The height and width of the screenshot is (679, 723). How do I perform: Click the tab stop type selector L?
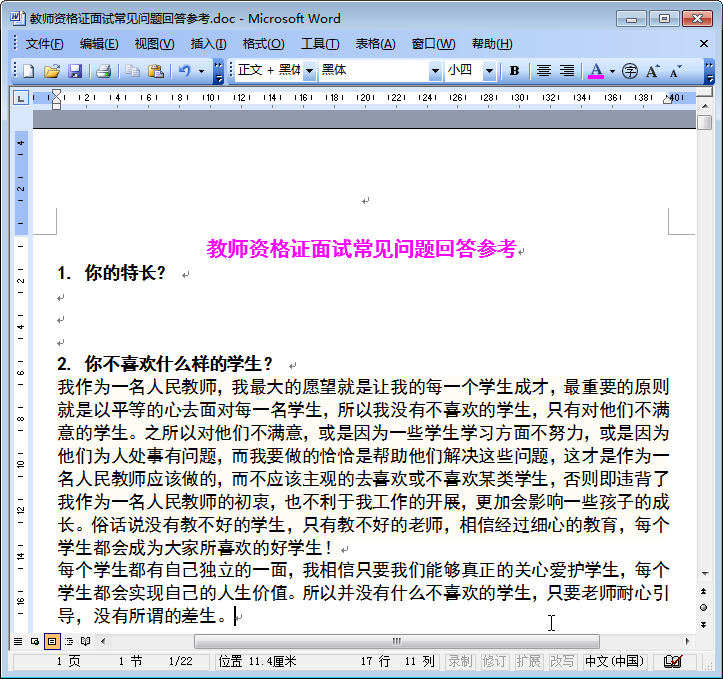click(x=21, y=98)
